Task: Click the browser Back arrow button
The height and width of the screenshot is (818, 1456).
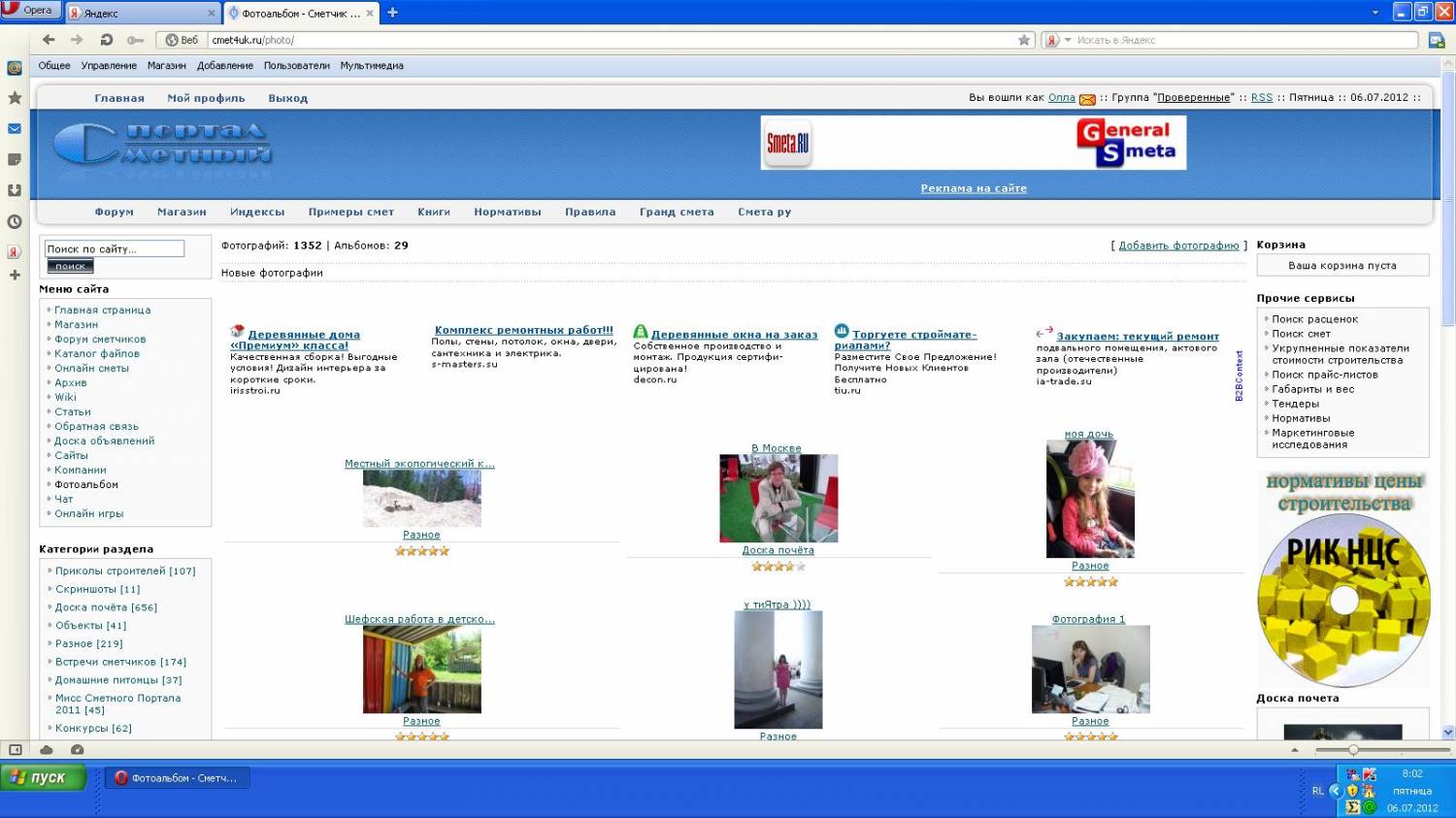Action: click(x=49, y=40)
